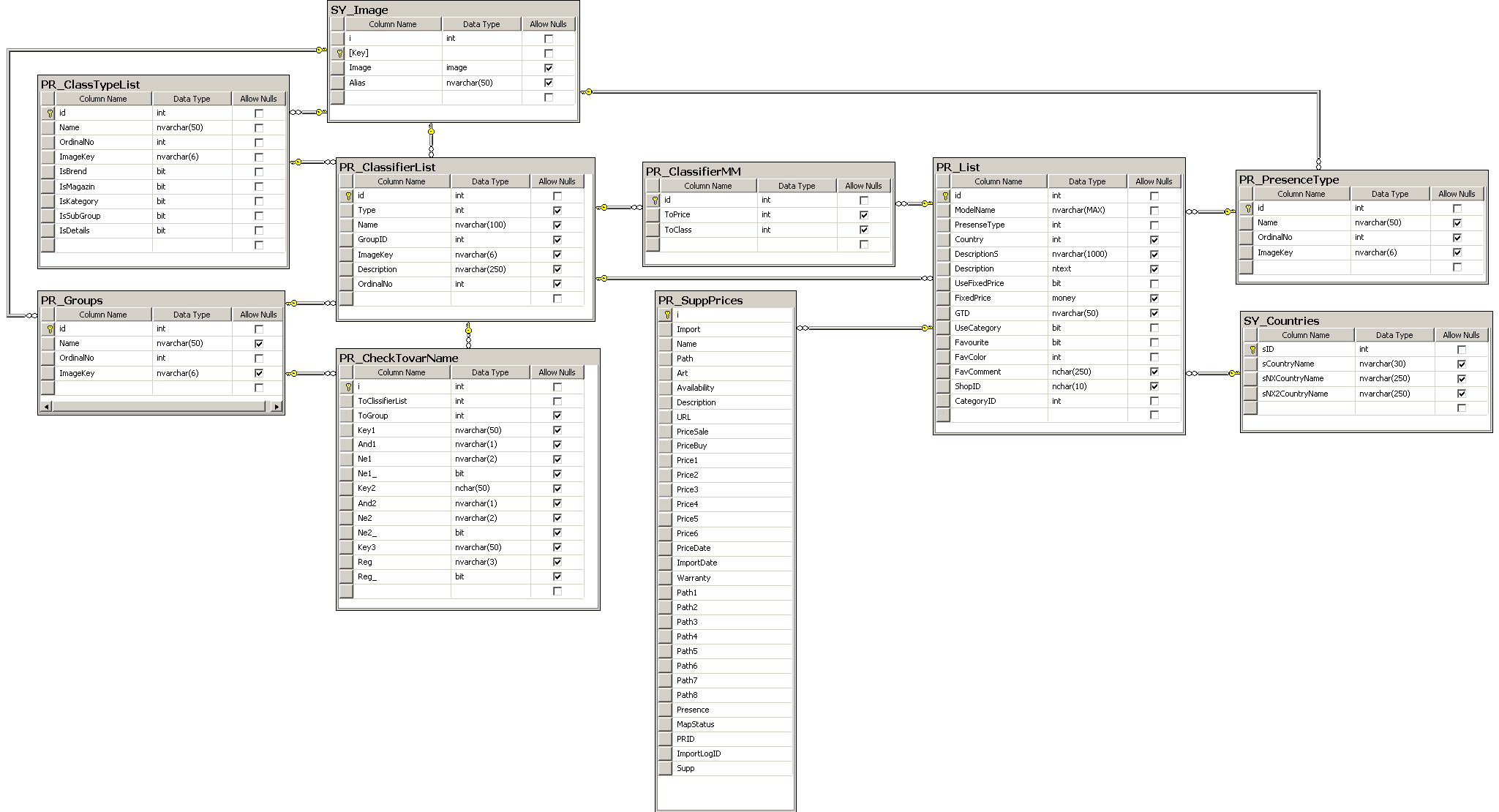Click the right scroll arrow in PR_Groups

(x=276, y=406)
